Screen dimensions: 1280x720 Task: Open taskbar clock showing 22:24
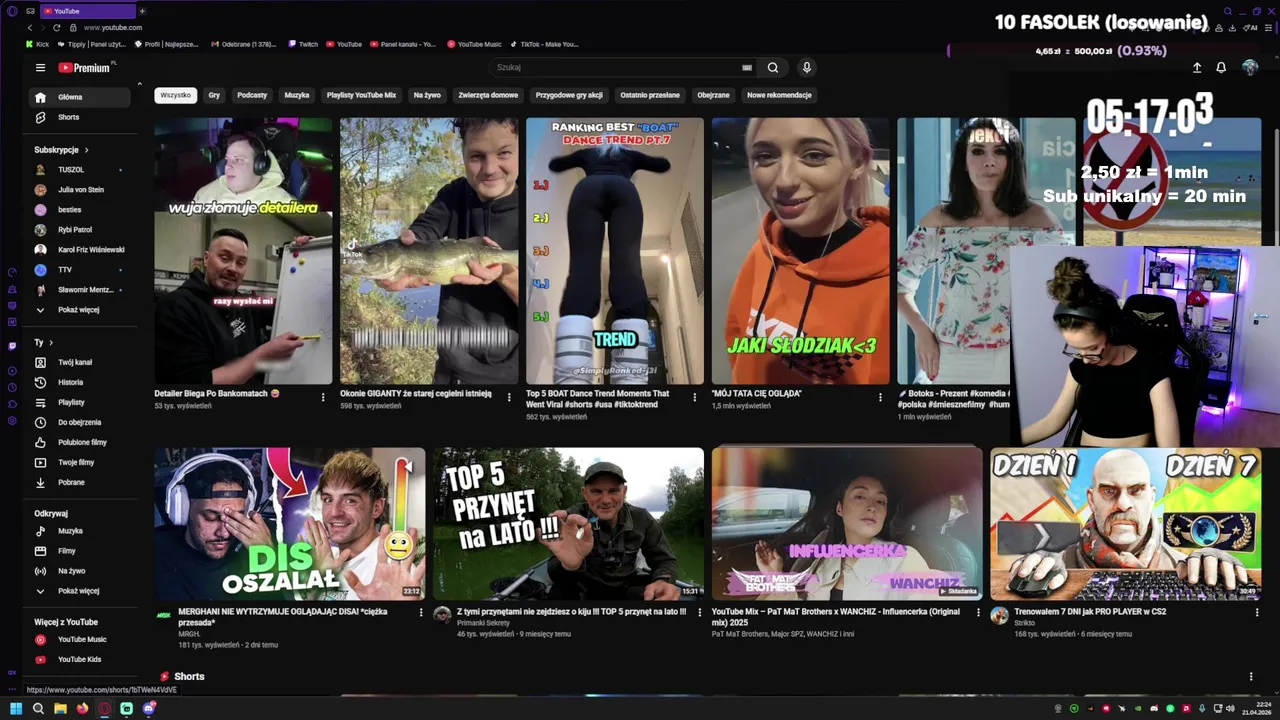[1256, 708]
